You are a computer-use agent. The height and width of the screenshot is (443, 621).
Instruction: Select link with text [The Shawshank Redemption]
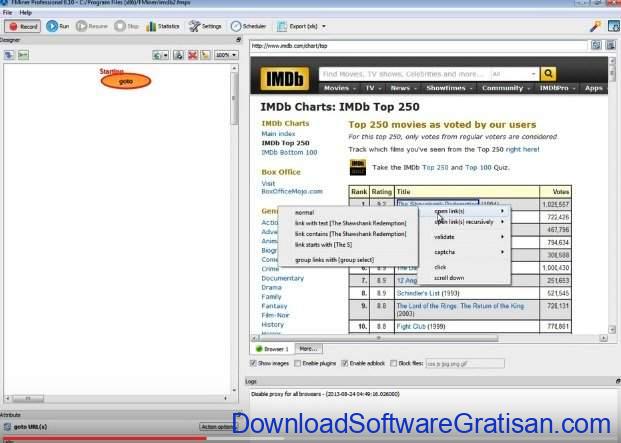[348, 223]
